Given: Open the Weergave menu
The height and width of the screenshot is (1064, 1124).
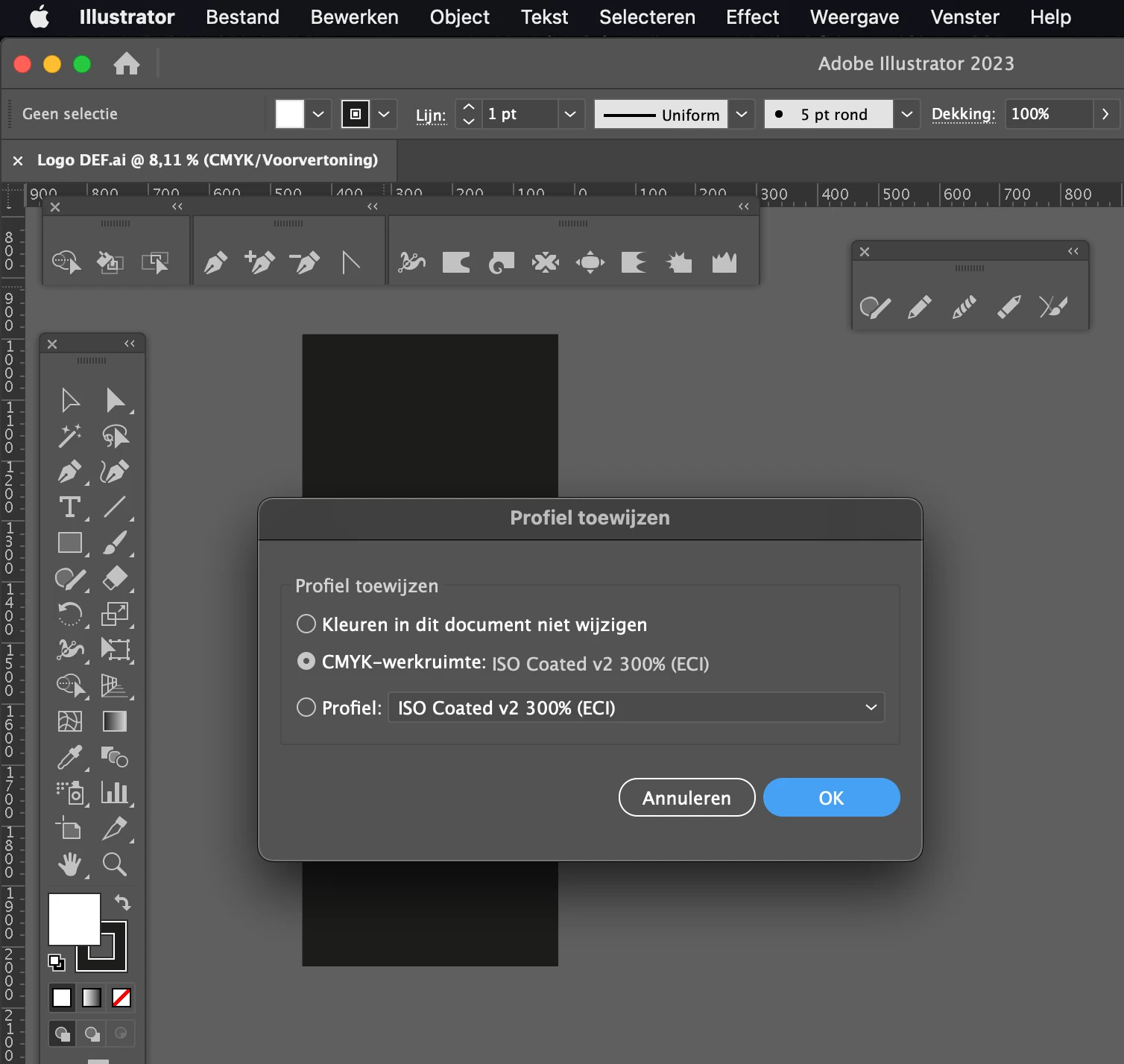Looking at the screenshot, I should tap(854, 17).
